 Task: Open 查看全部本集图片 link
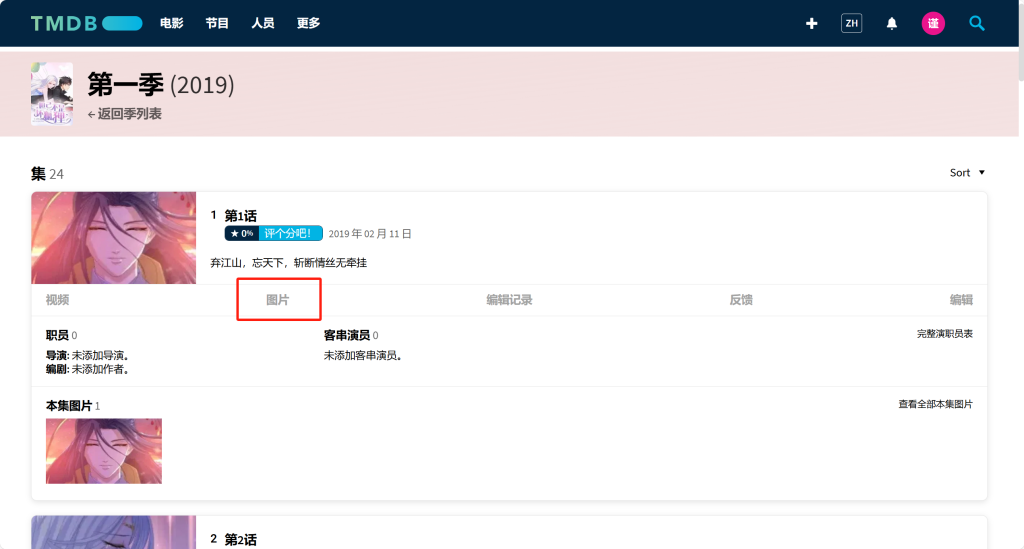(935, 405)
